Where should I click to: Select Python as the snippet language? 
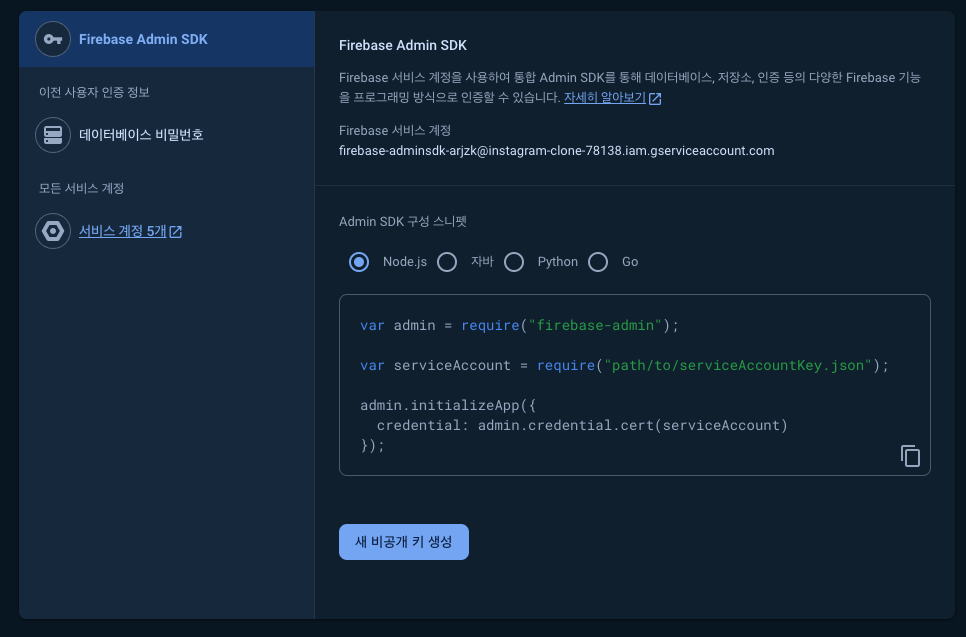(514, 262)
